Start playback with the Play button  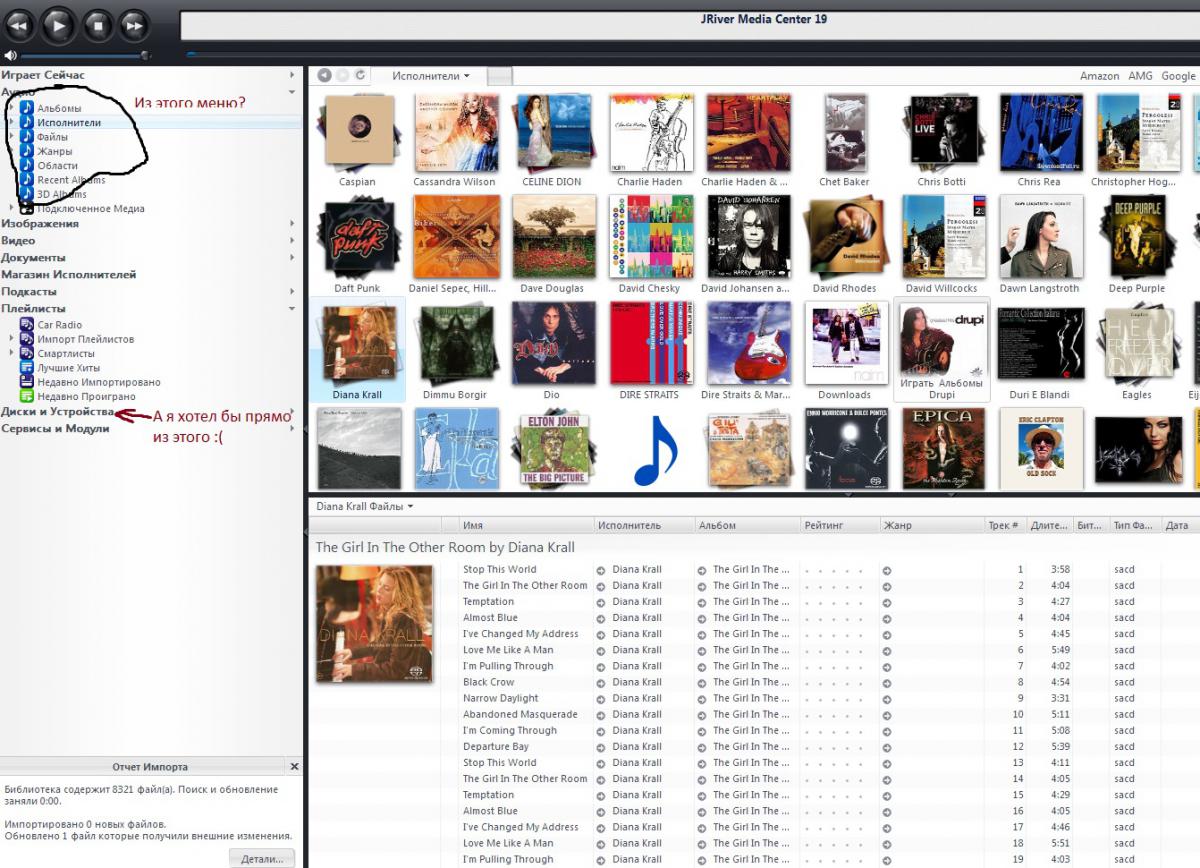59,24
